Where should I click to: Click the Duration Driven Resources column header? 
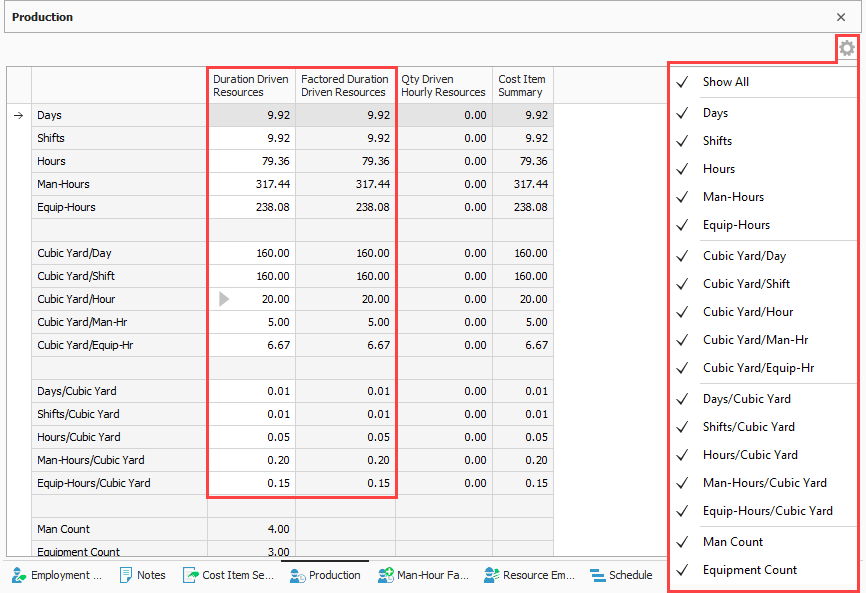pos(252,86)
